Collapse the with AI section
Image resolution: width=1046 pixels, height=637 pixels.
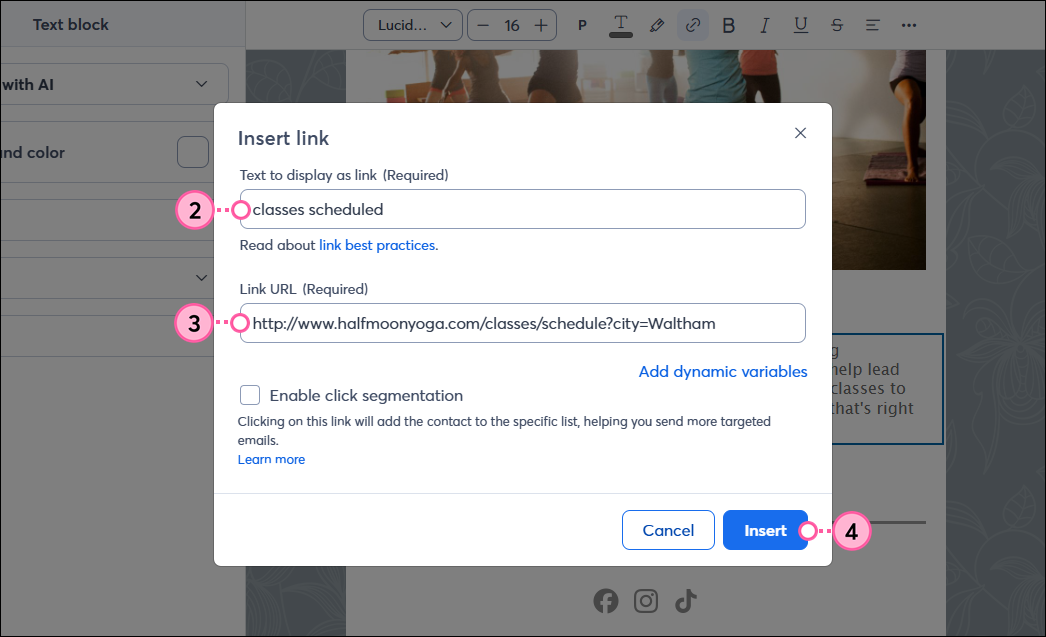click(x=200, y=84)
